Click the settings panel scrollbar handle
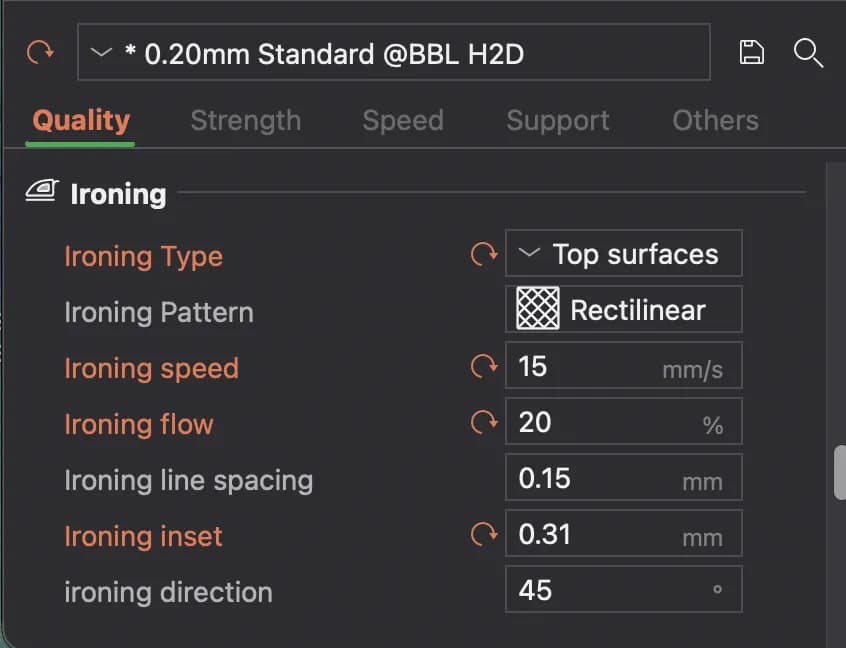Viewport: 846px width, 648px height. pyautogui.click(x=840, y=473)
